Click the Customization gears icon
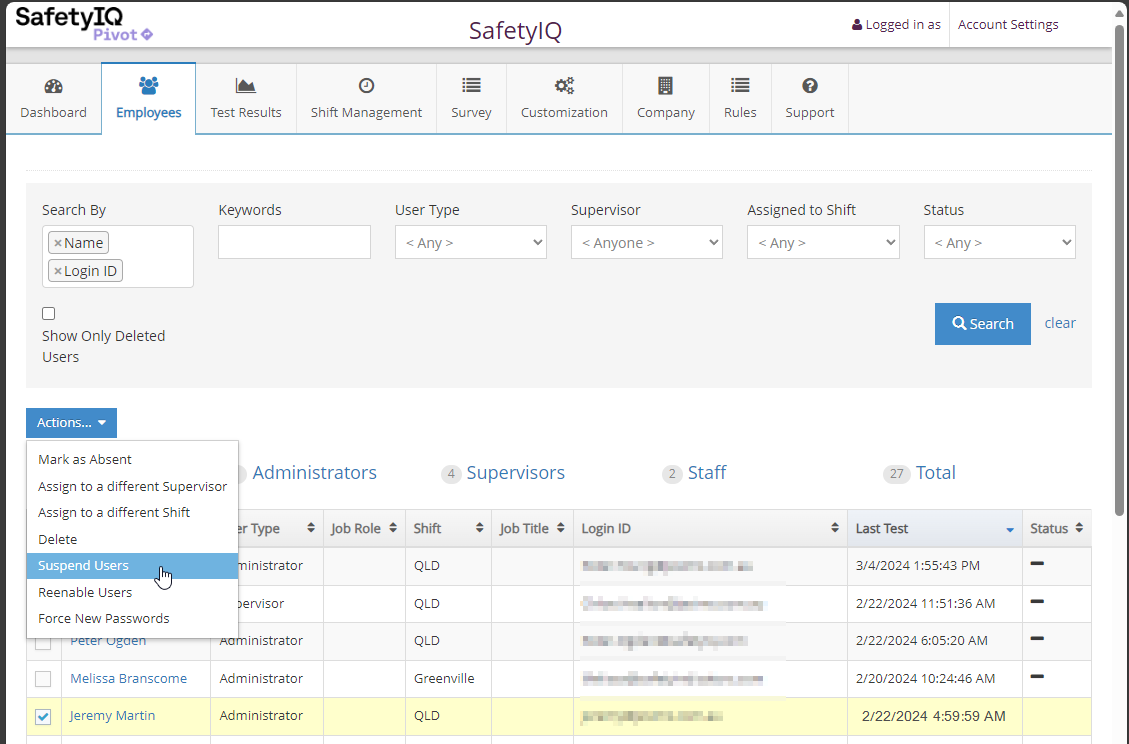This screenshot has width=1129, height=744. click(x=564, y=86)
